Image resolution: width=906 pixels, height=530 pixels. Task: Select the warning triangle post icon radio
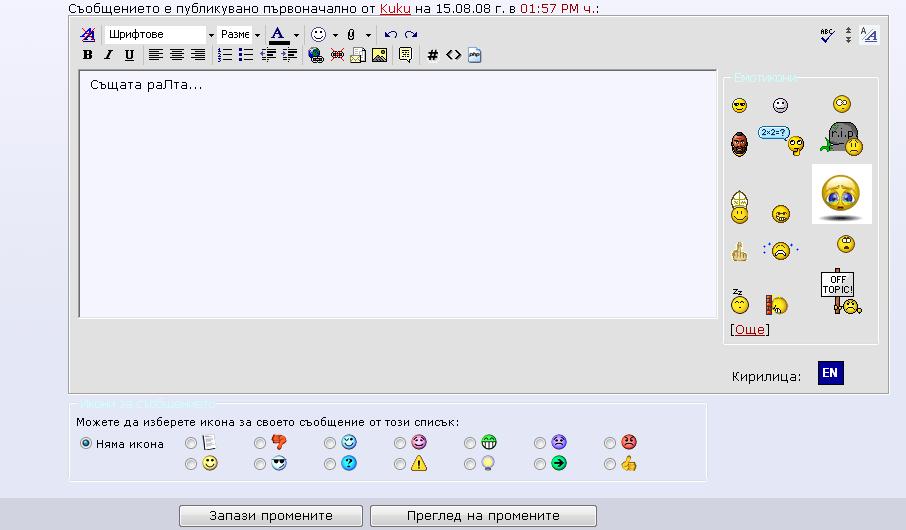[x=400, y=464]
